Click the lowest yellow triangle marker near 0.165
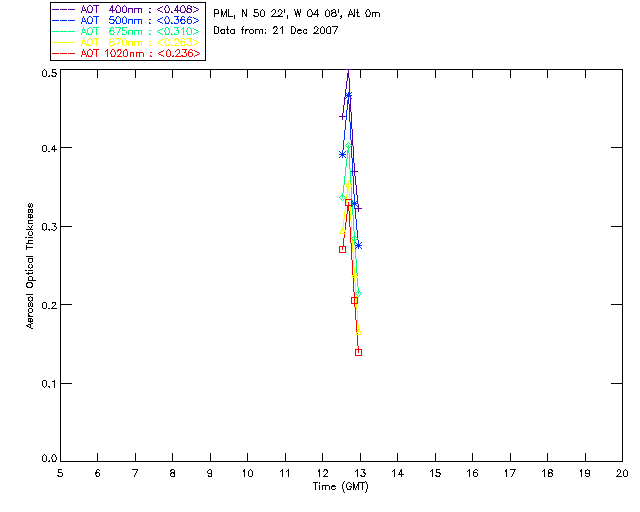This screenshot has height=512, width=640. tap(358, 332)
